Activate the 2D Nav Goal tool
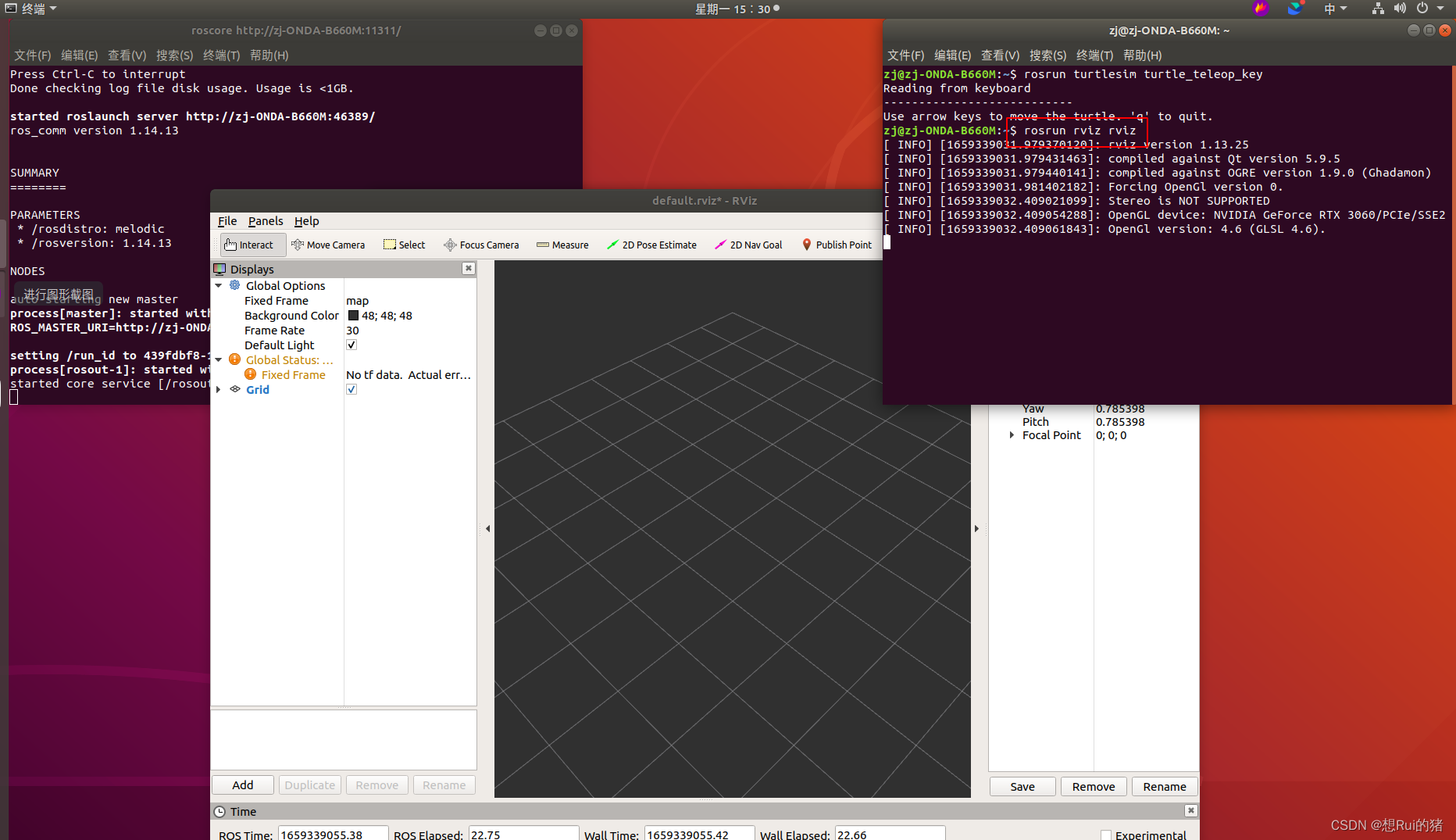1456x840 pixels. 748,245
